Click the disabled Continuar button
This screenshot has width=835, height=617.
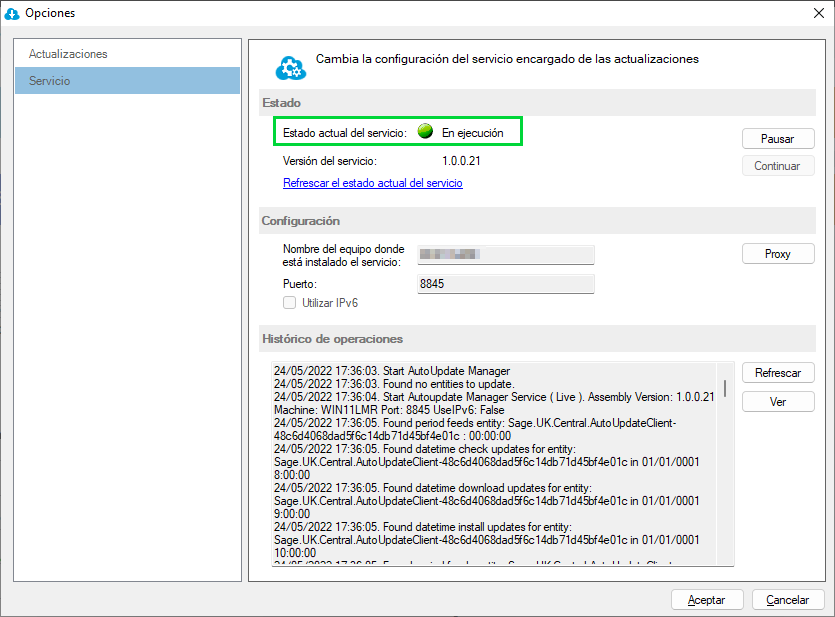[x=778, y=166]
